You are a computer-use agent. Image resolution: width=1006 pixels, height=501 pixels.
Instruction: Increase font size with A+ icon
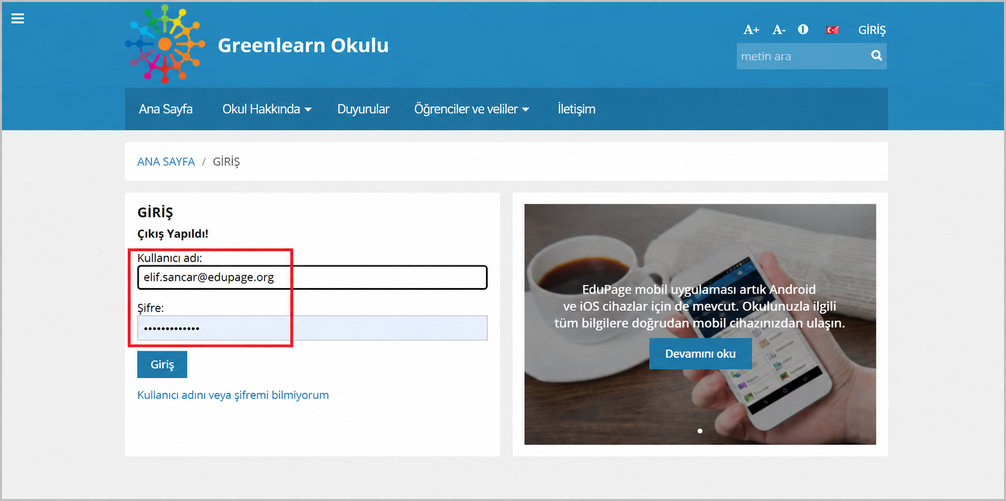[x=751, y=30]
